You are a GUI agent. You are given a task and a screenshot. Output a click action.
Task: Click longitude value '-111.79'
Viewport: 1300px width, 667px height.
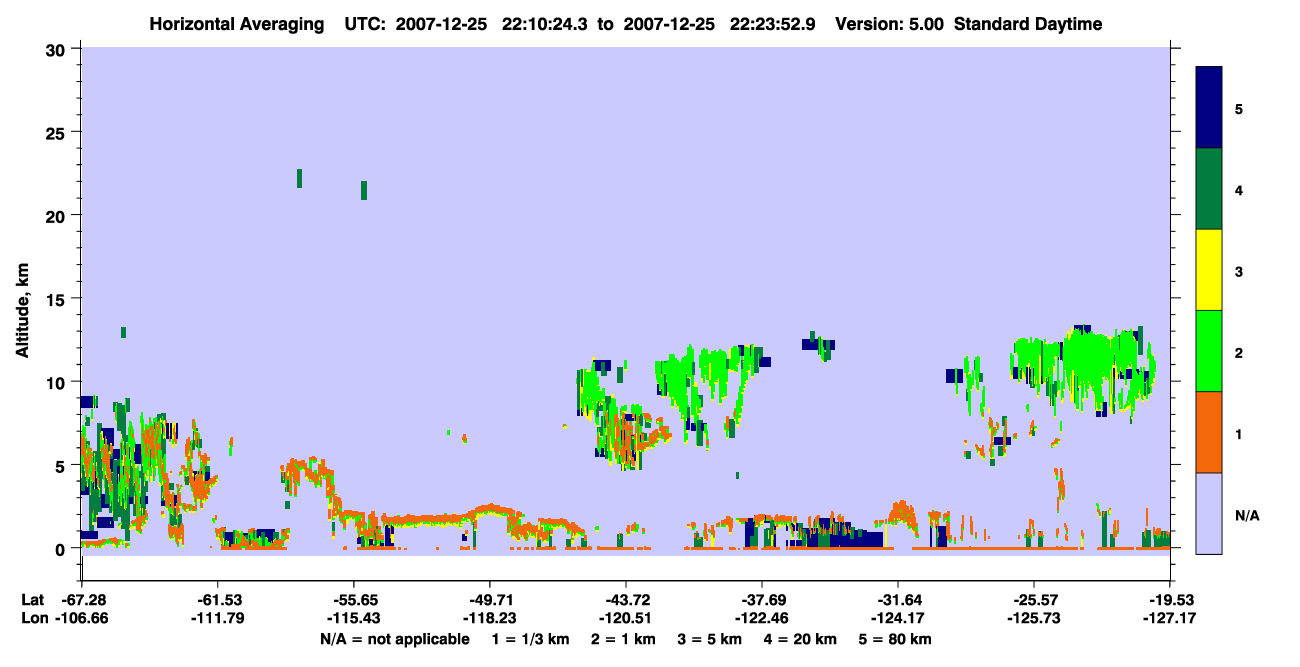coord(217,618)
